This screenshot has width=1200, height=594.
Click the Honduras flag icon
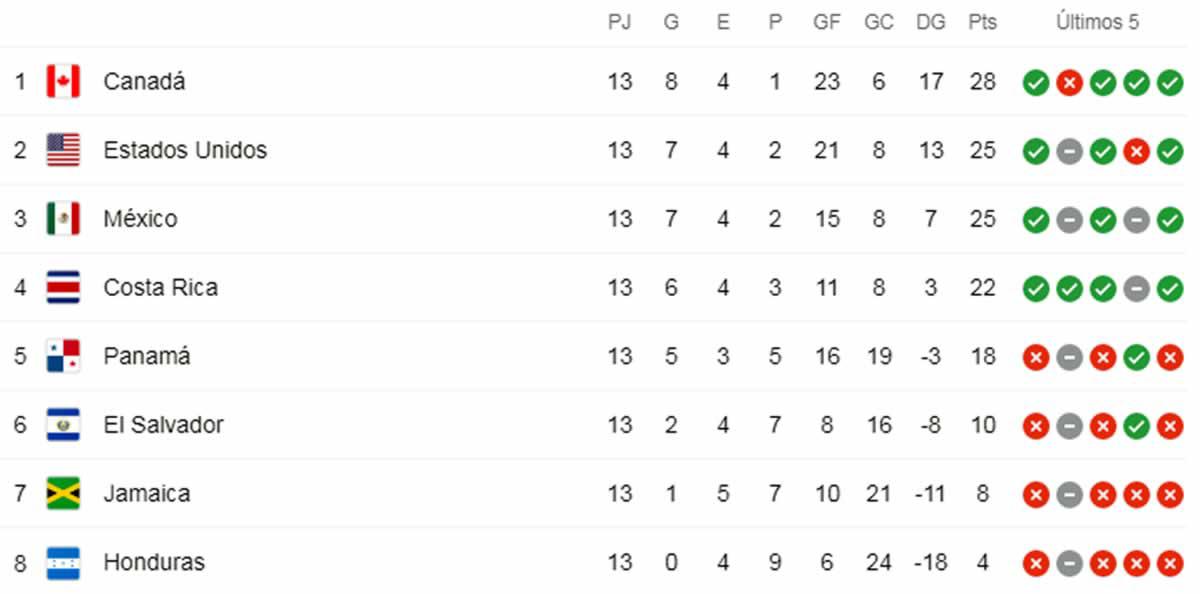coord(63,562)
